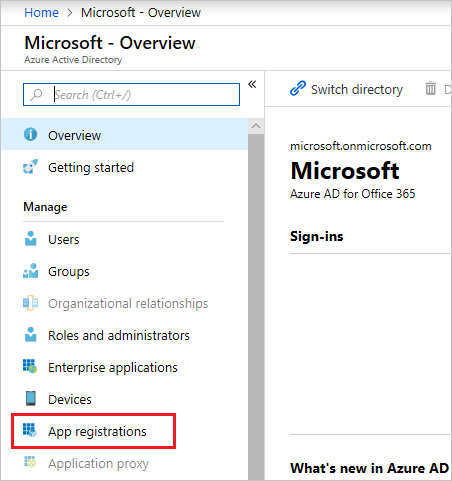Click the App registrations grid icon
The width and height of the screenshot is (452, 481).
[x=30, y=430]
